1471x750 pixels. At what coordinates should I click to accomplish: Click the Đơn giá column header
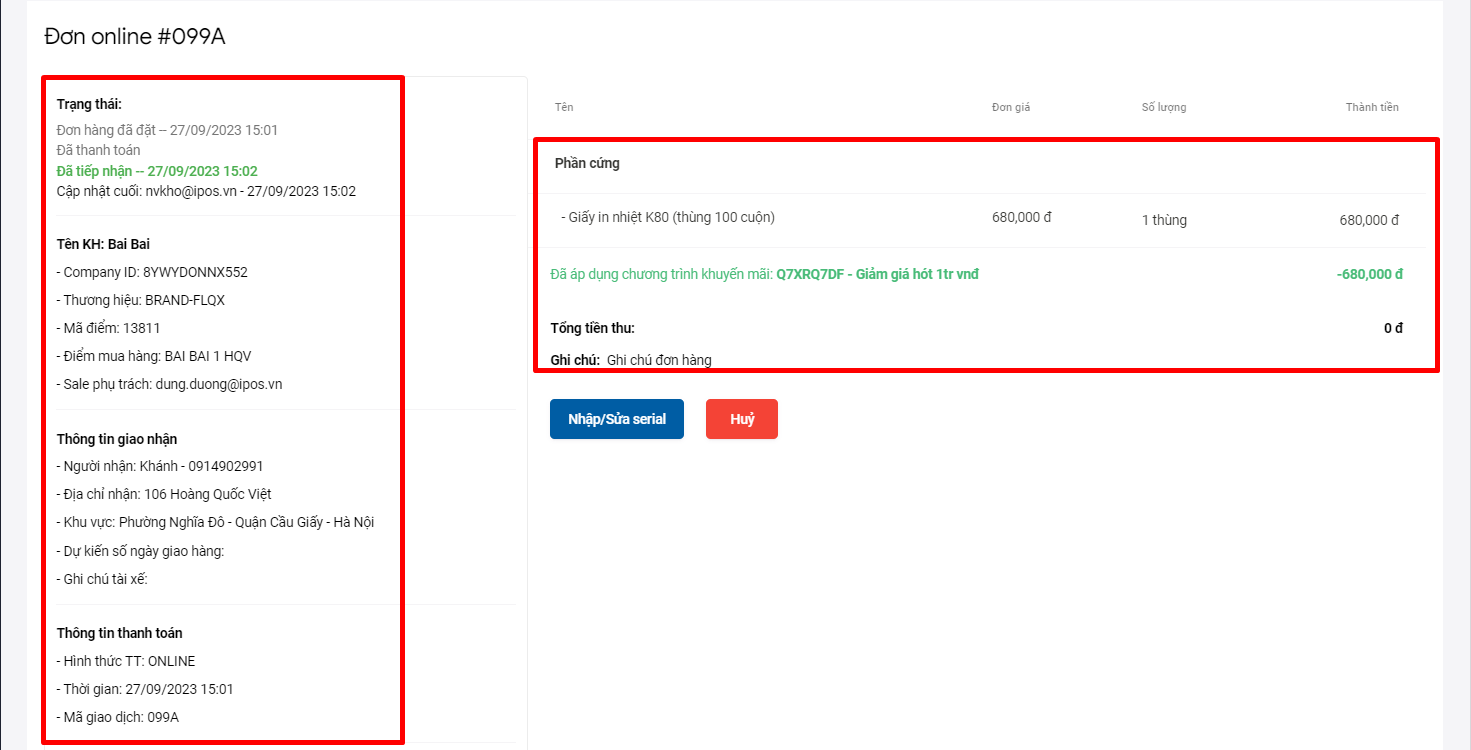click(x=1010, y=107)
